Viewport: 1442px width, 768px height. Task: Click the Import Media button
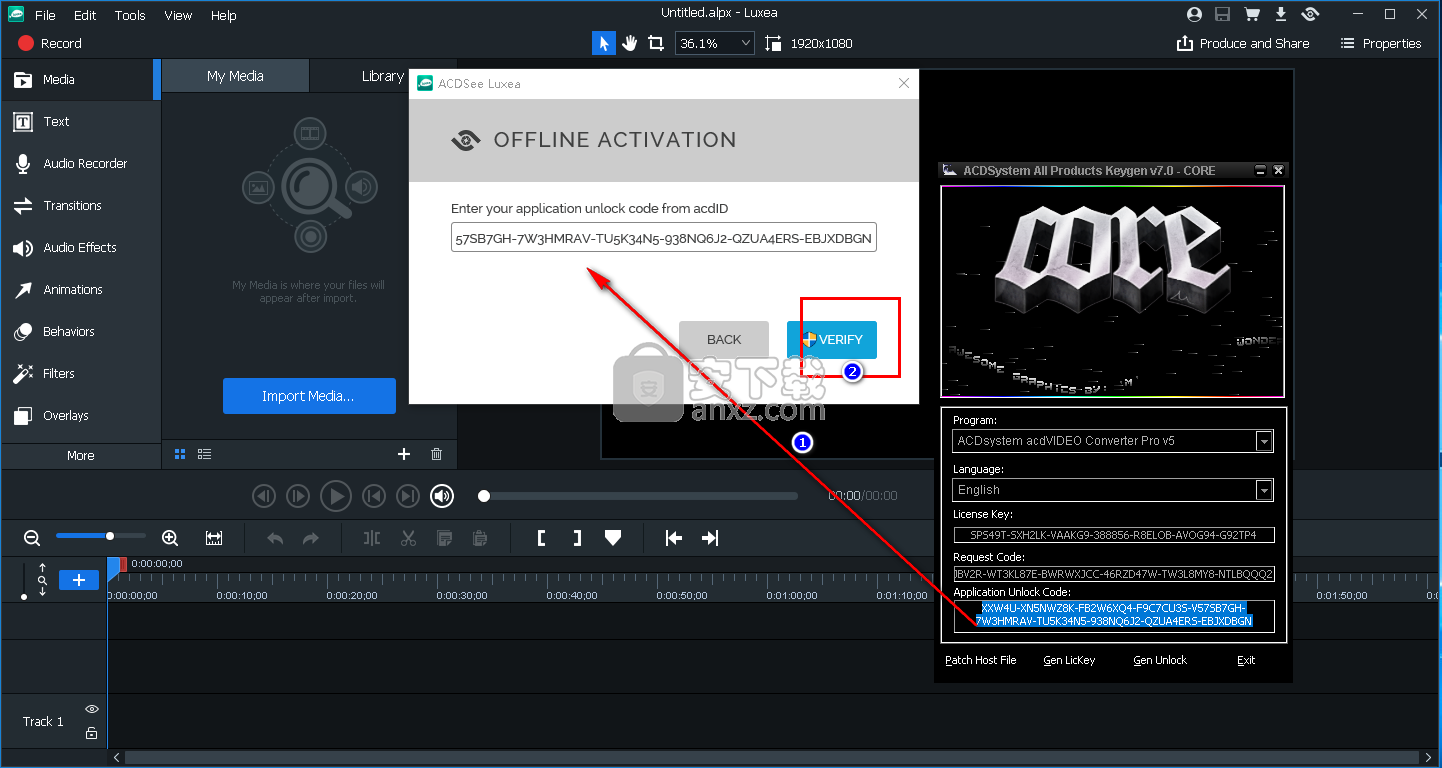308,396
